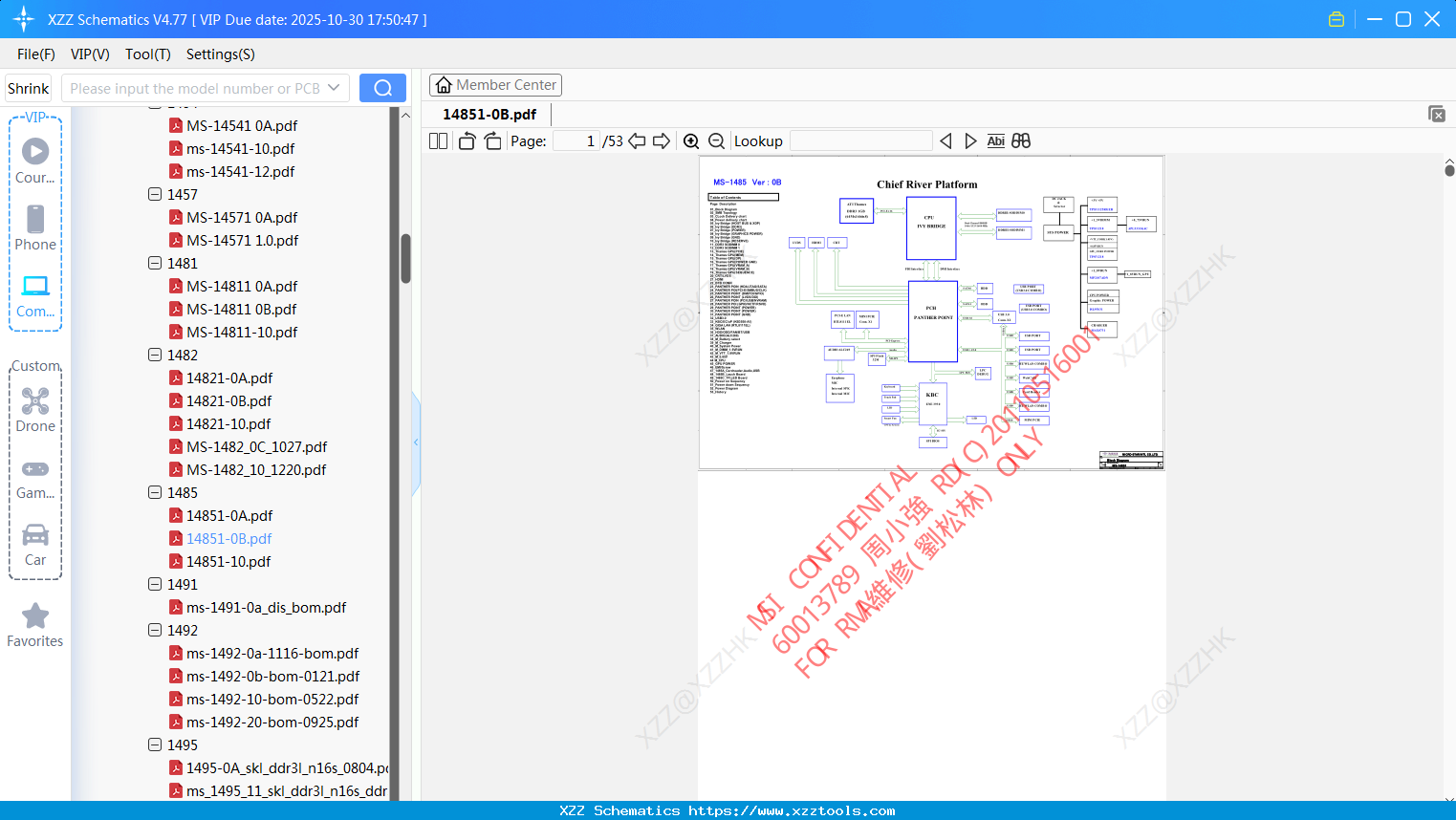Click the page number field
The height and width of the screenshot is (820, 1456).
pyautogui.click(x=576, y=141)
